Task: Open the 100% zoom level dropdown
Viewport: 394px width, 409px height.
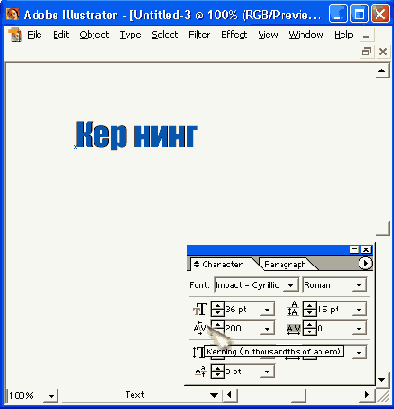Action: pos(51,396)
